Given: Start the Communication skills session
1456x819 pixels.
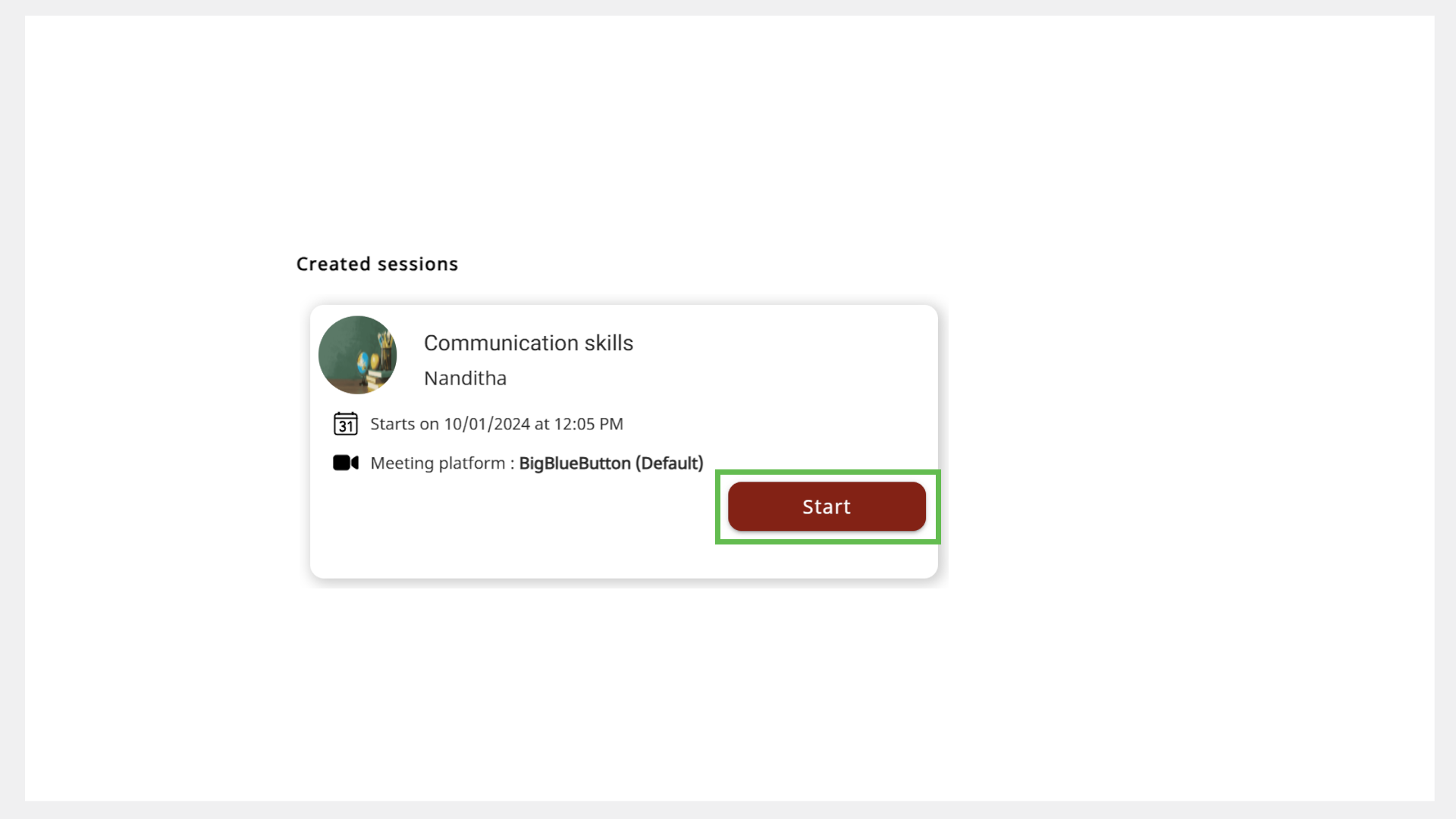Looking at the screenshot, I should click(x=827, y=507).
